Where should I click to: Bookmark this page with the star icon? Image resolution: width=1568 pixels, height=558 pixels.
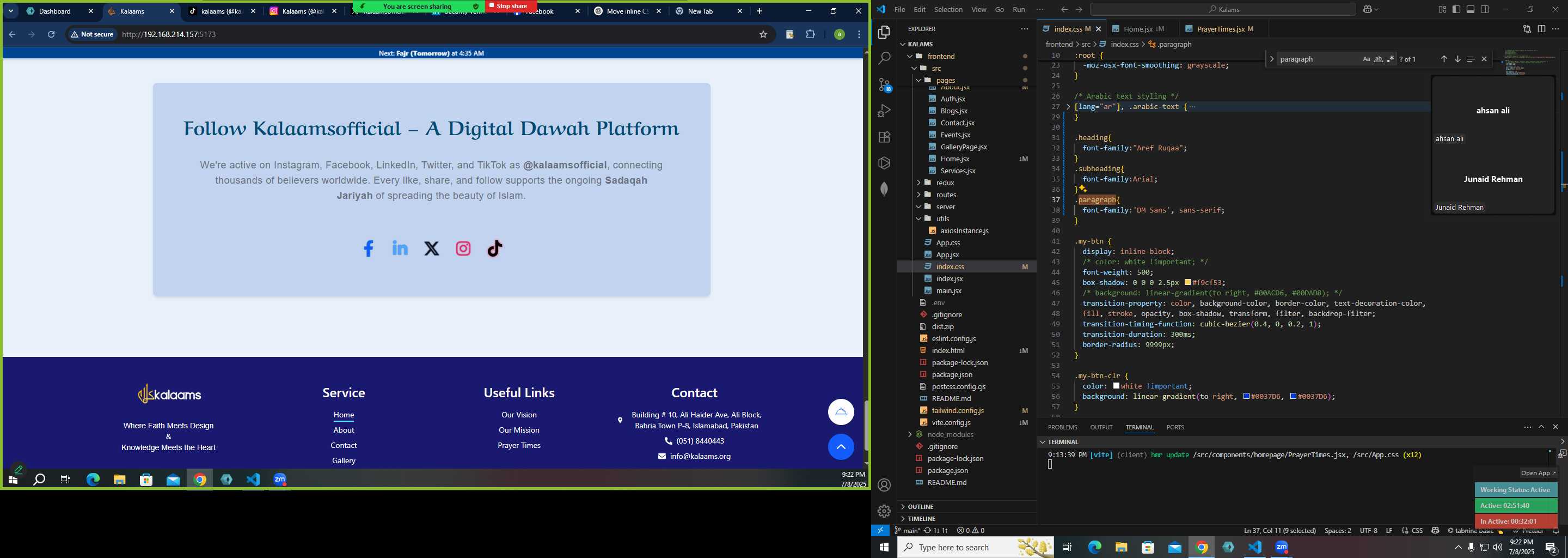763,35
